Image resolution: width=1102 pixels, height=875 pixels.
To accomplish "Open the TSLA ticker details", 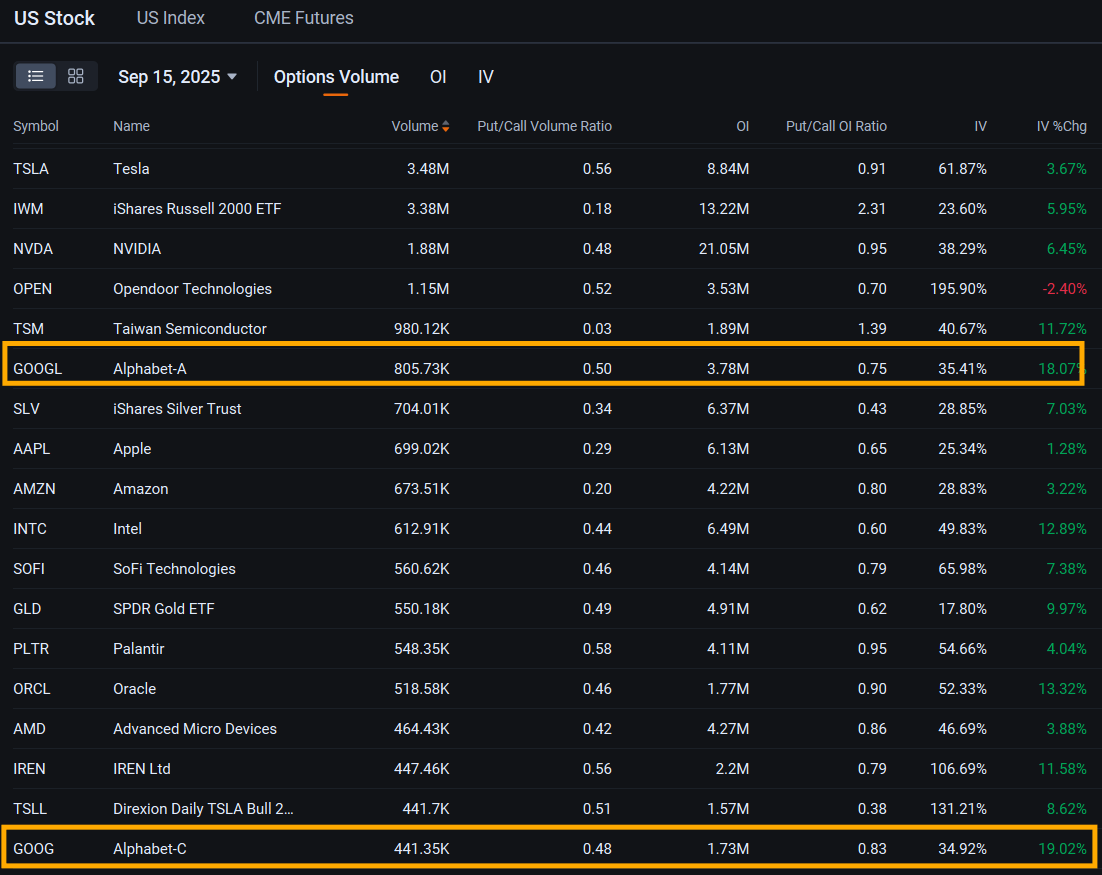I will pyautogui.click(x=31, y=168).
